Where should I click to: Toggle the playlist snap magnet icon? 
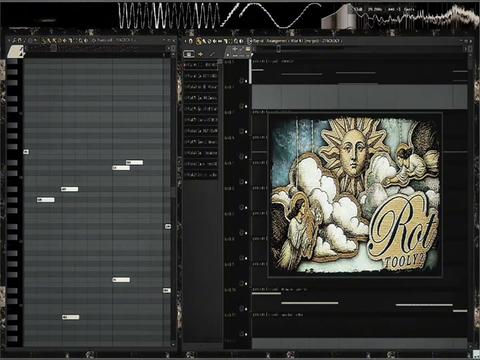coord(191,41)
